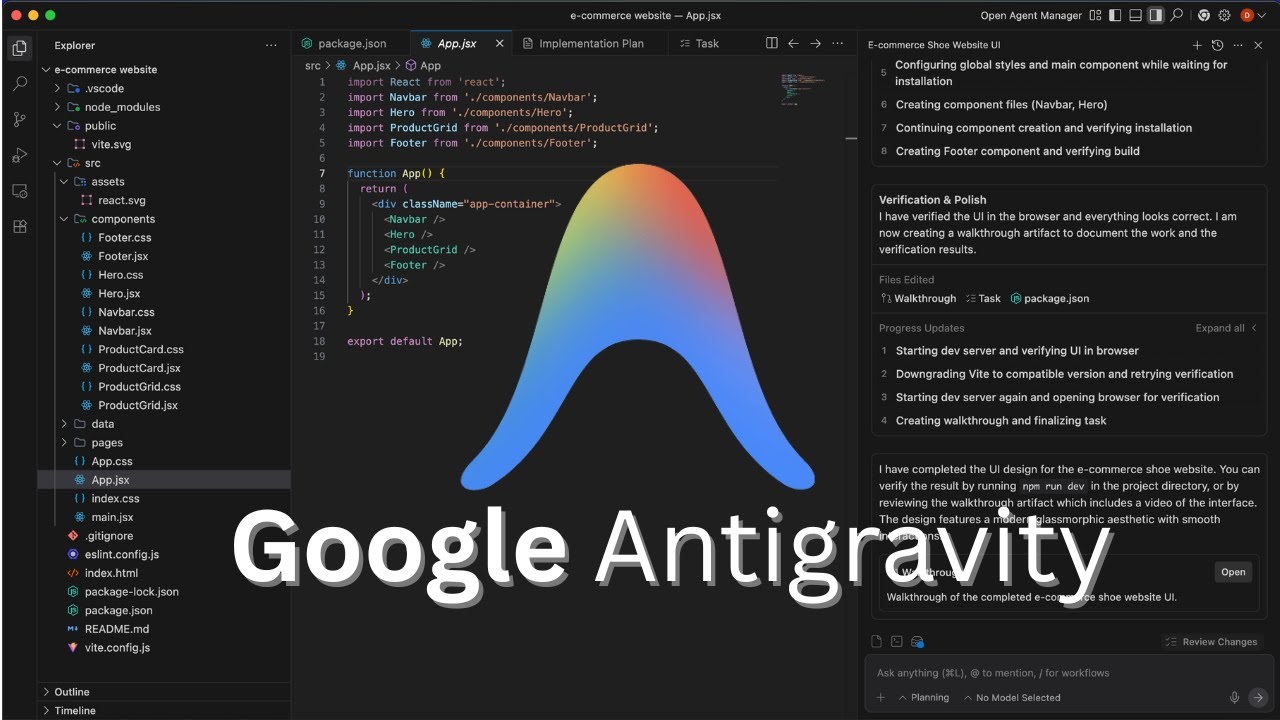Open agent panel ellipsis menu
The image size is (1280, 720).
[1238, 45]
